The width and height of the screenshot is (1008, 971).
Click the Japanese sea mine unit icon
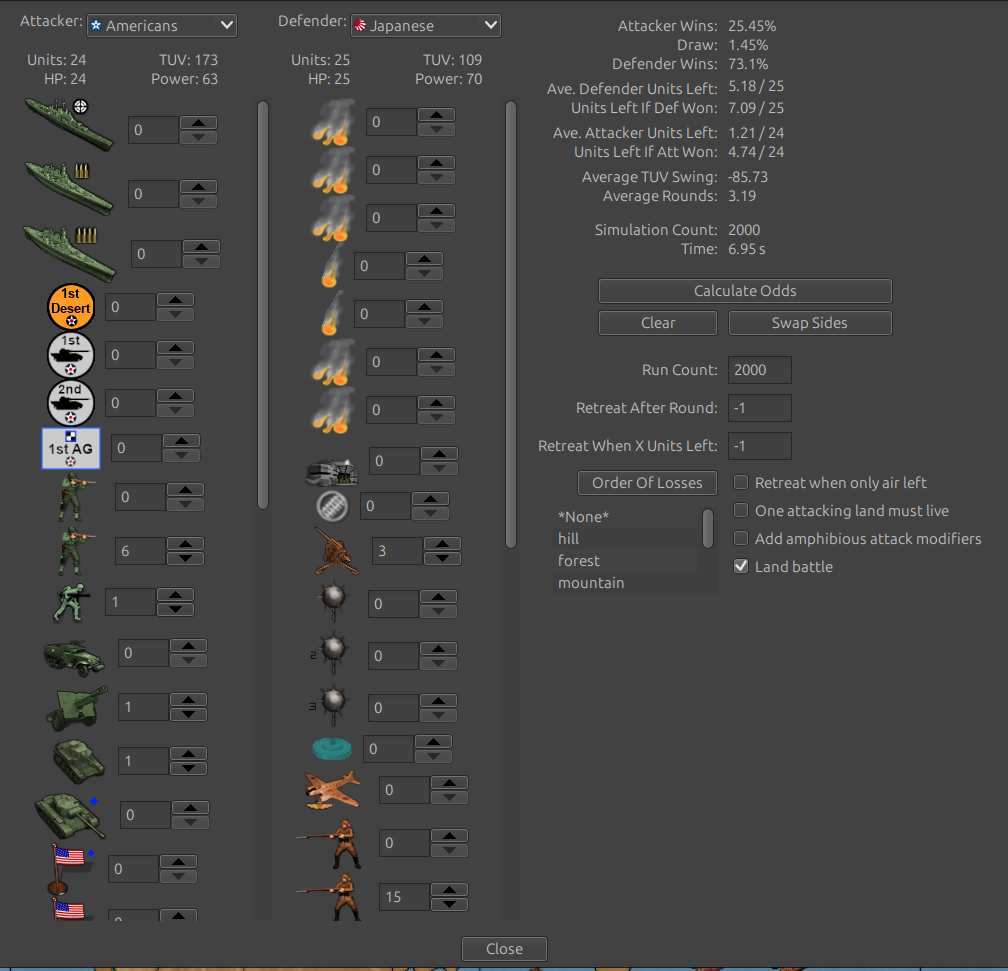(x=331, y=602)
